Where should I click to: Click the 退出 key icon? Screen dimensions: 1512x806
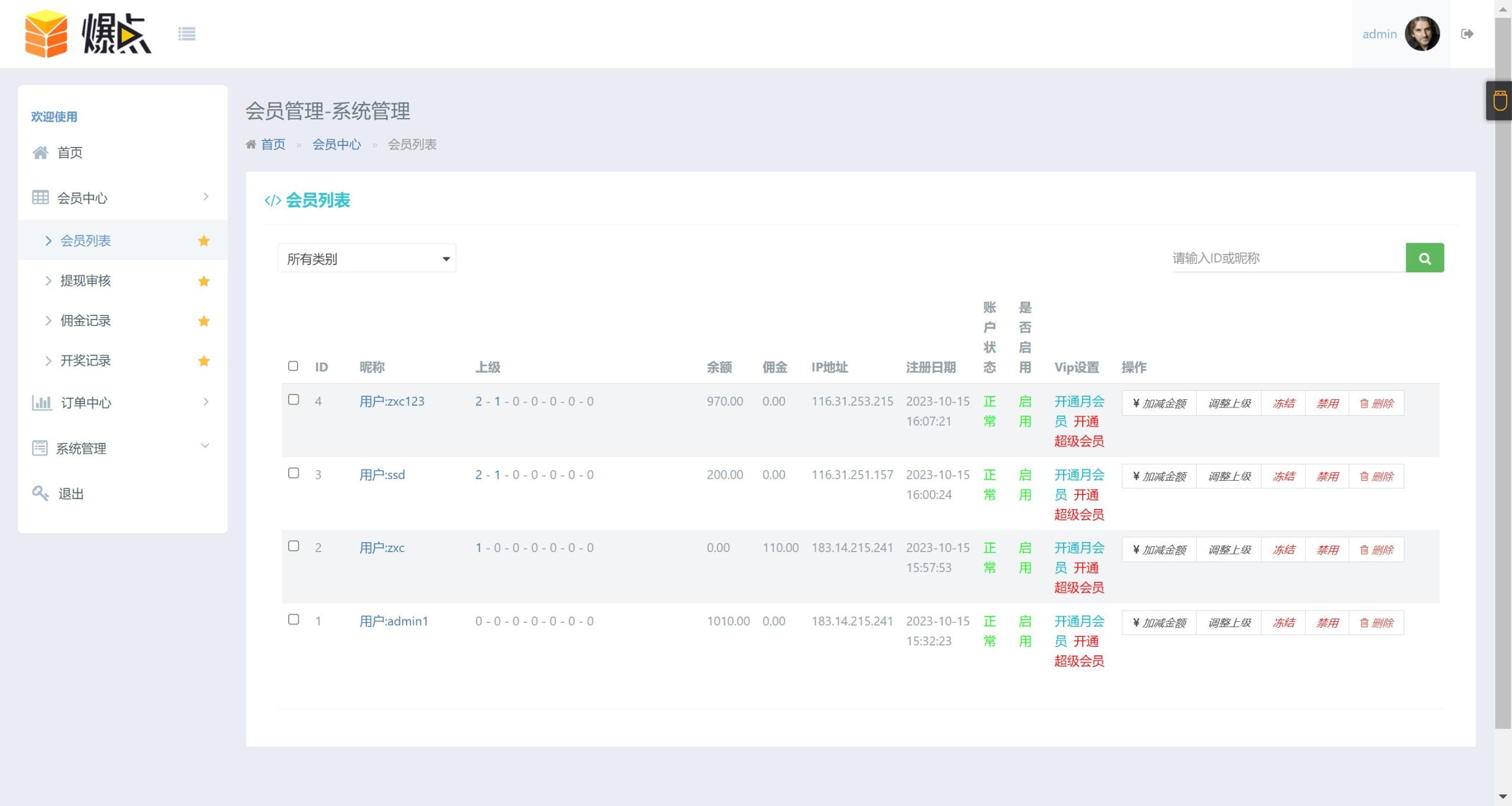[x=40, y=494]
